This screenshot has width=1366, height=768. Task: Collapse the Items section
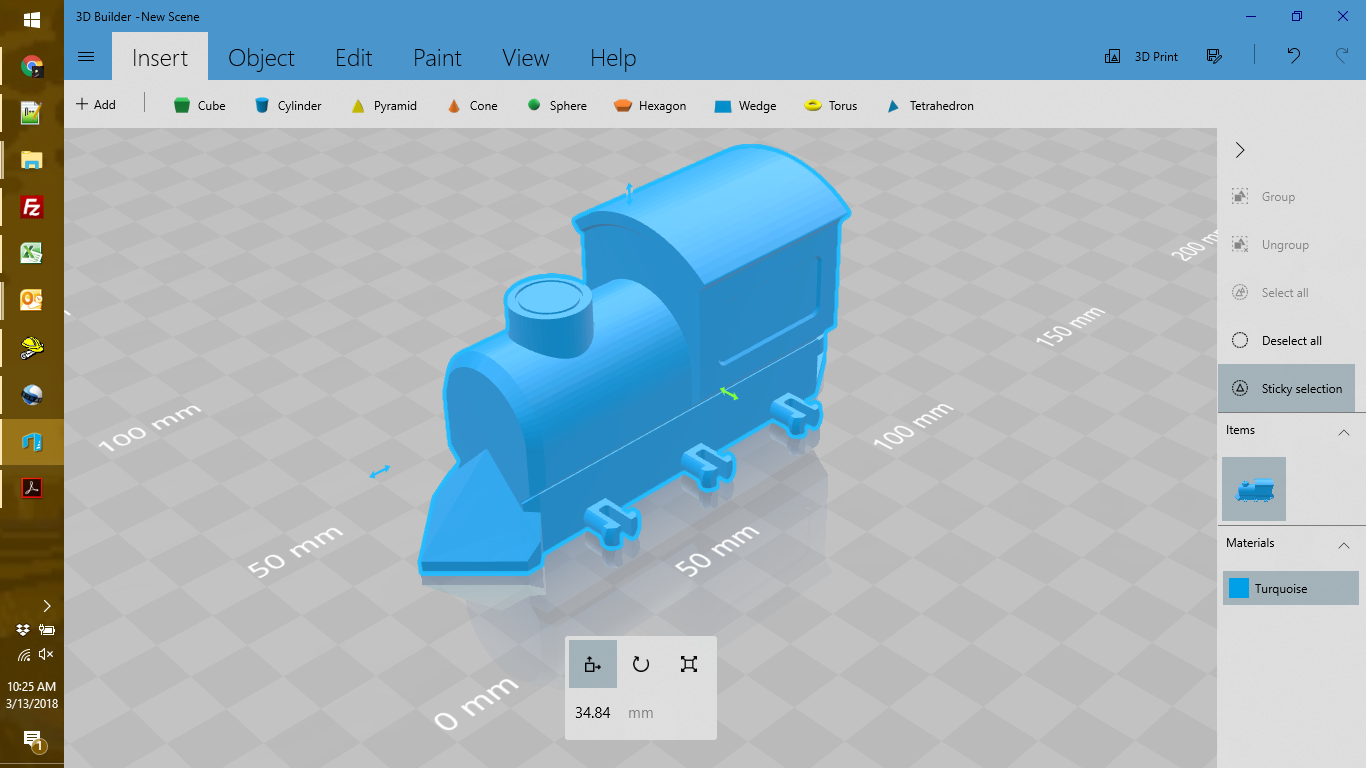[x=1344, y=432]
